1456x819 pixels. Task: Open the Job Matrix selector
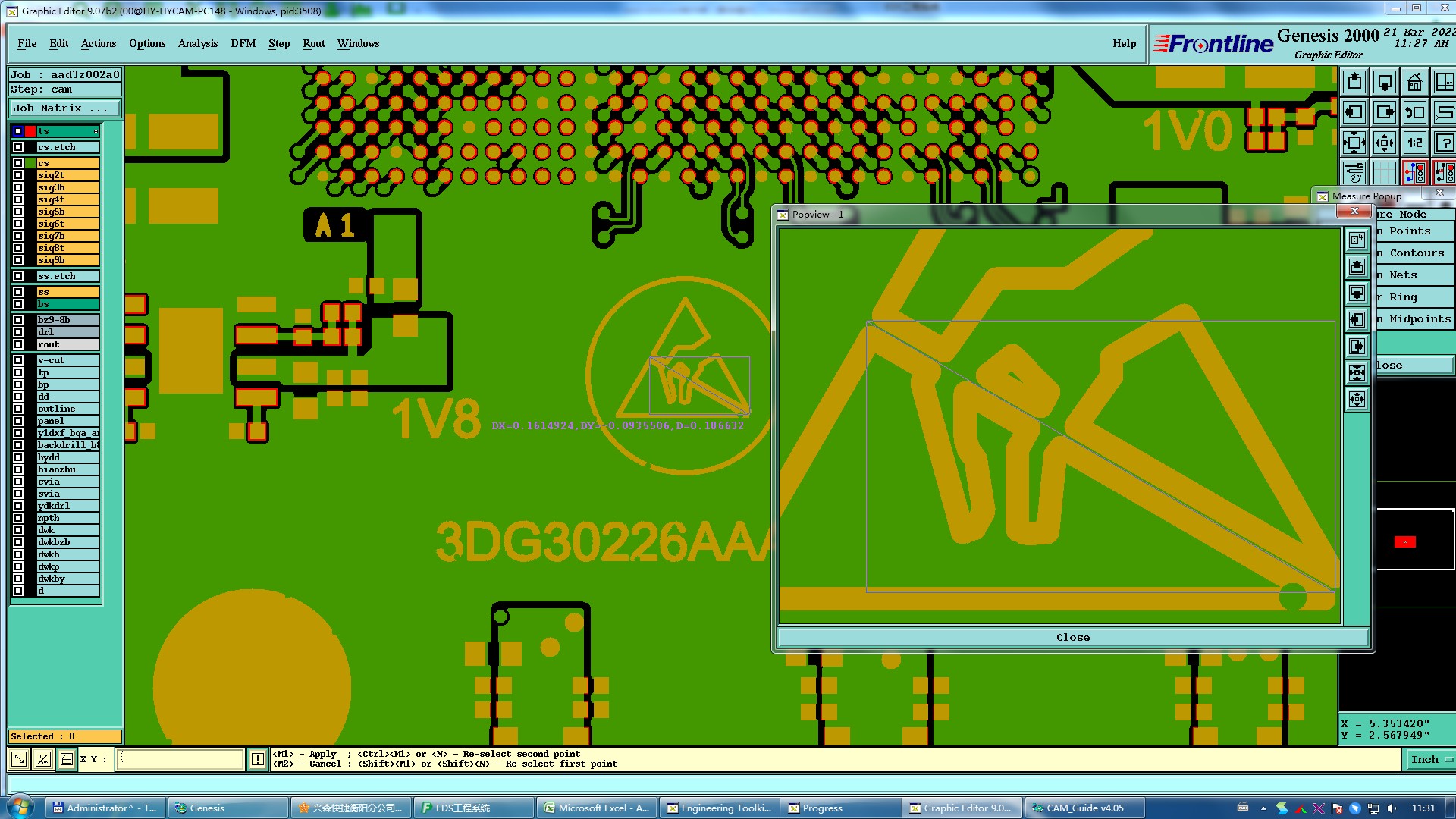64,108
